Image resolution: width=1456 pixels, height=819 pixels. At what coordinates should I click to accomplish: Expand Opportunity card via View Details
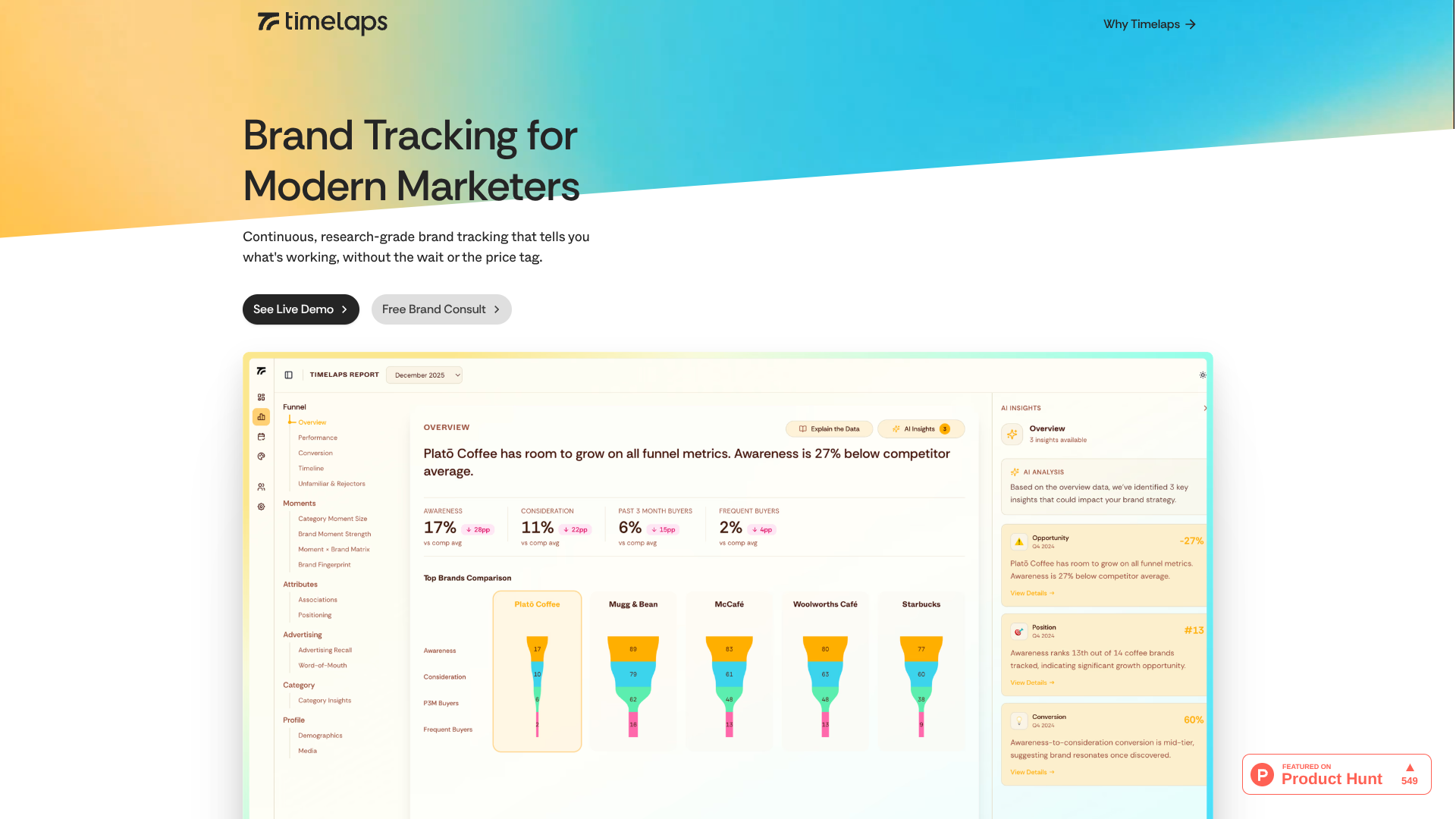[1031, 594]
